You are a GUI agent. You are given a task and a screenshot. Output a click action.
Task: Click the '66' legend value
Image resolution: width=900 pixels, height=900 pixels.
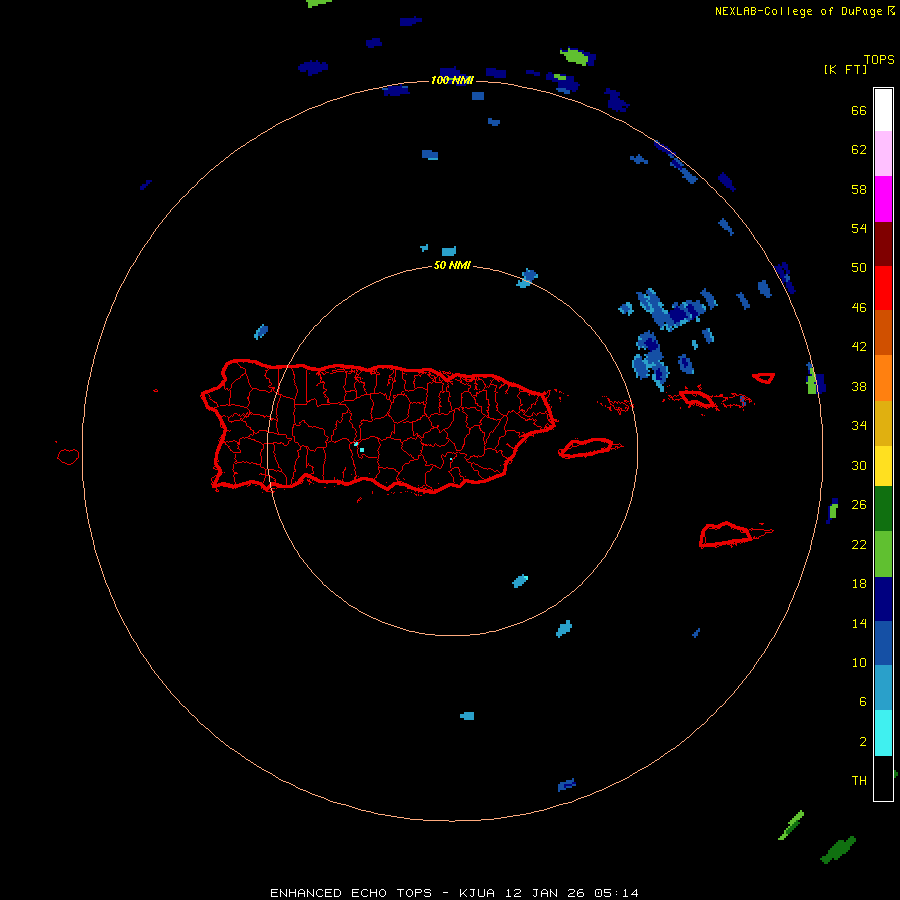(859, 110)
